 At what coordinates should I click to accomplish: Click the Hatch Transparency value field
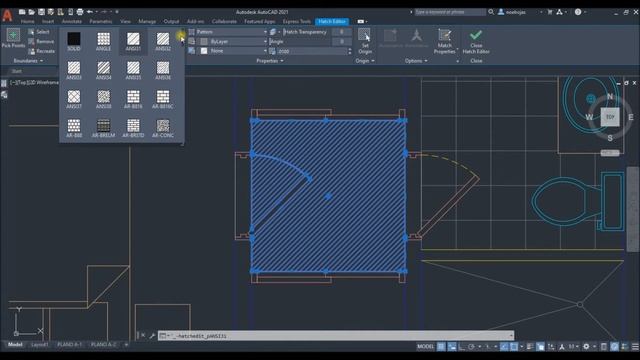[x=342, y=32]
